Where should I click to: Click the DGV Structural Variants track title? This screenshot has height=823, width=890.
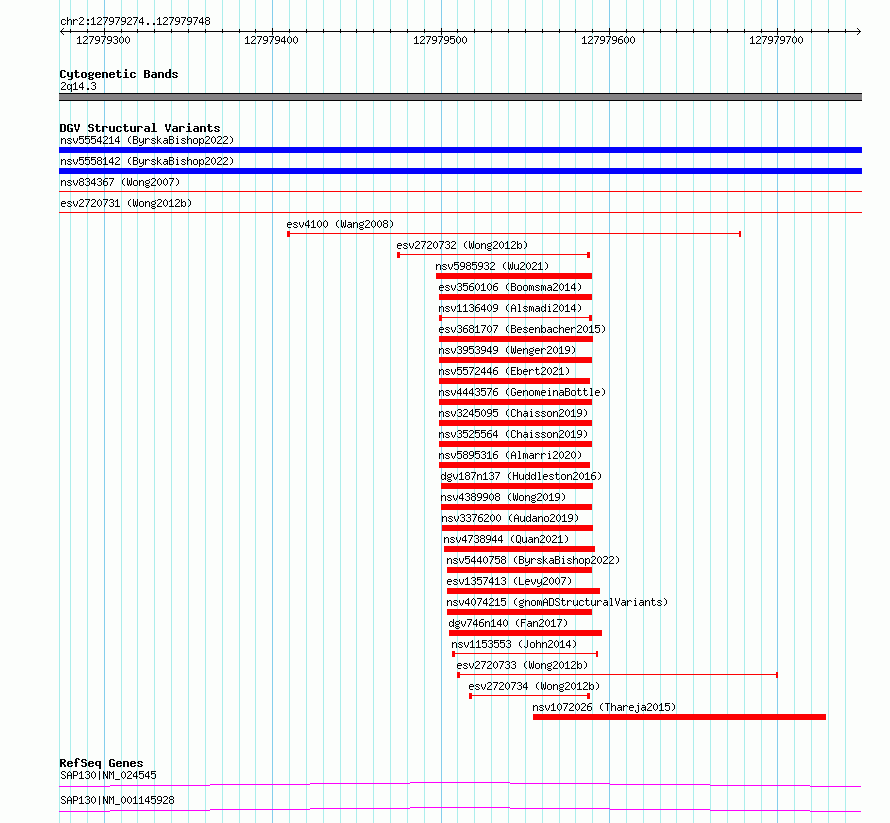point(140,128)
